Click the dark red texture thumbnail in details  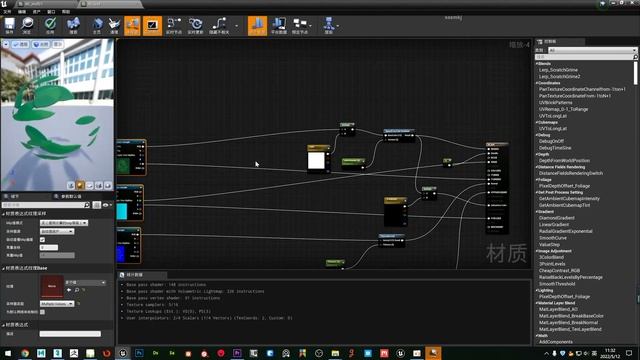point(52,286)
